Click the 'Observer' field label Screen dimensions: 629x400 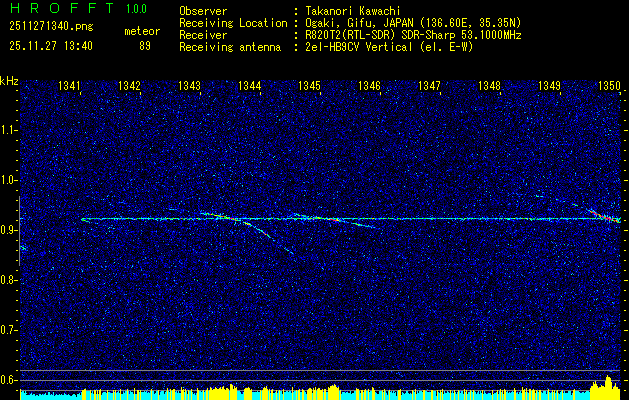pos(203,11)
